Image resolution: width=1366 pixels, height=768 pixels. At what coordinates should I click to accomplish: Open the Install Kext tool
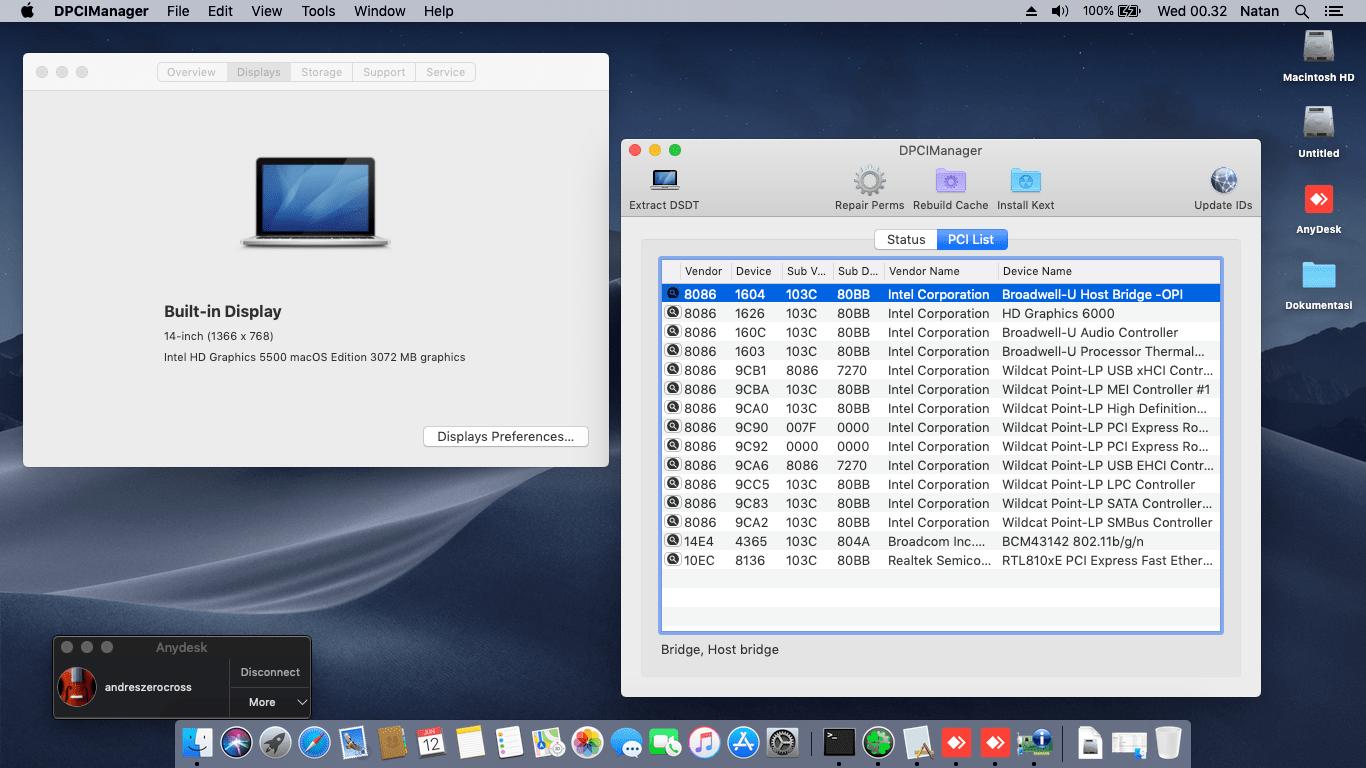coord(1025,188)
